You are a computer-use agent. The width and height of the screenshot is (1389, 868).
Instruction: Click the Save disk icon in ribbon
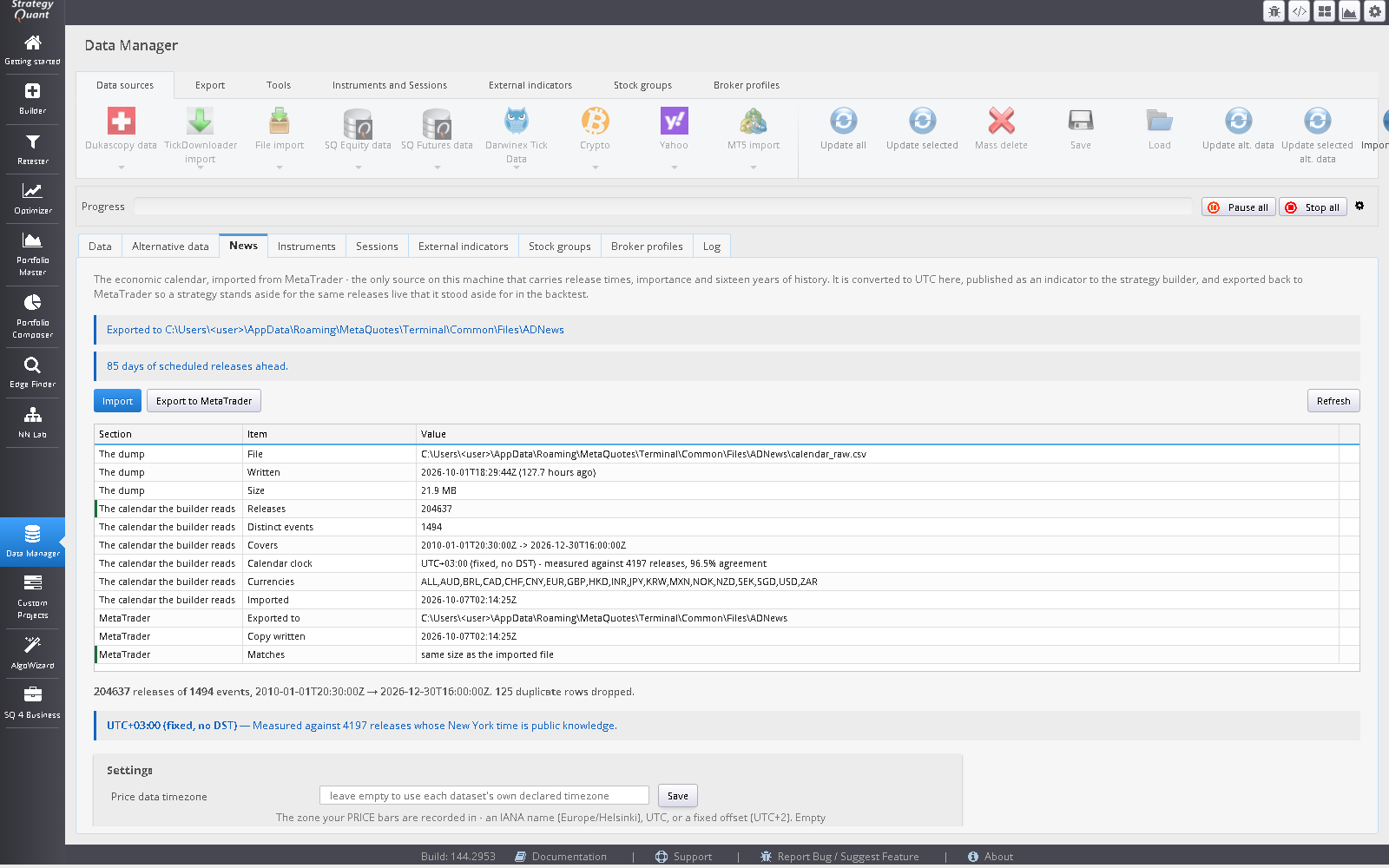[x=1081, y=121]
